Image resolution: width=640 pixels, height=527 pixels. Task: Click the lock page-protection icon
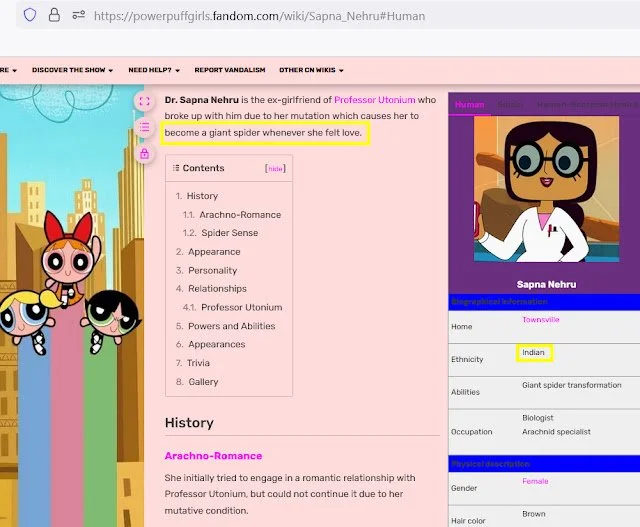point(144,154)
